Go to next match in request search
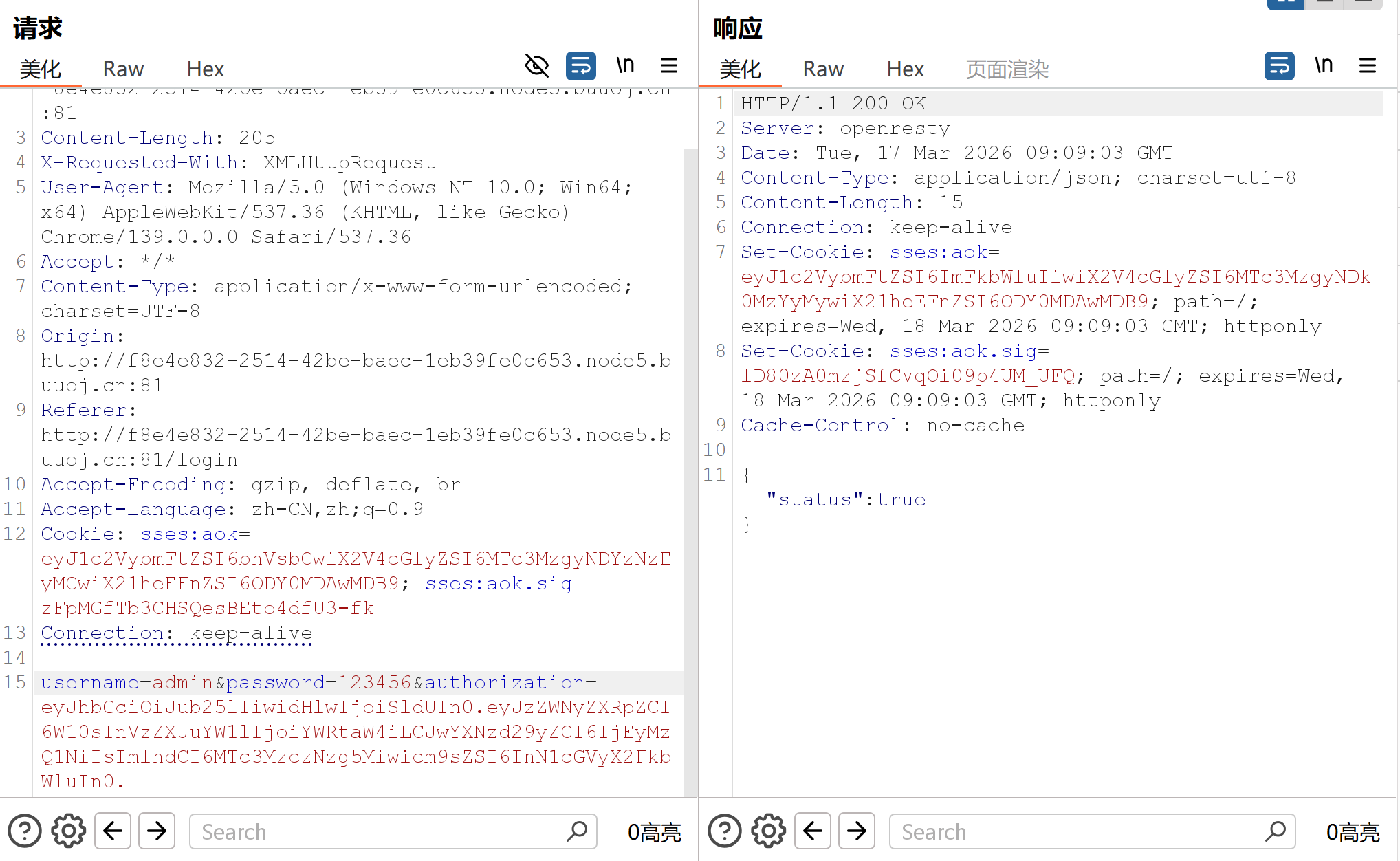The height and width of the screenshot is (861, 1400). pyautogui.click(x=157, y=831)
